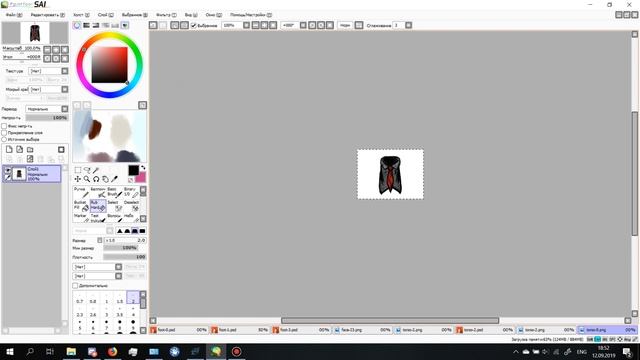Open the second brush texture dropdown
Viewport: 640px width, 360px height.
tap(118, 276)
